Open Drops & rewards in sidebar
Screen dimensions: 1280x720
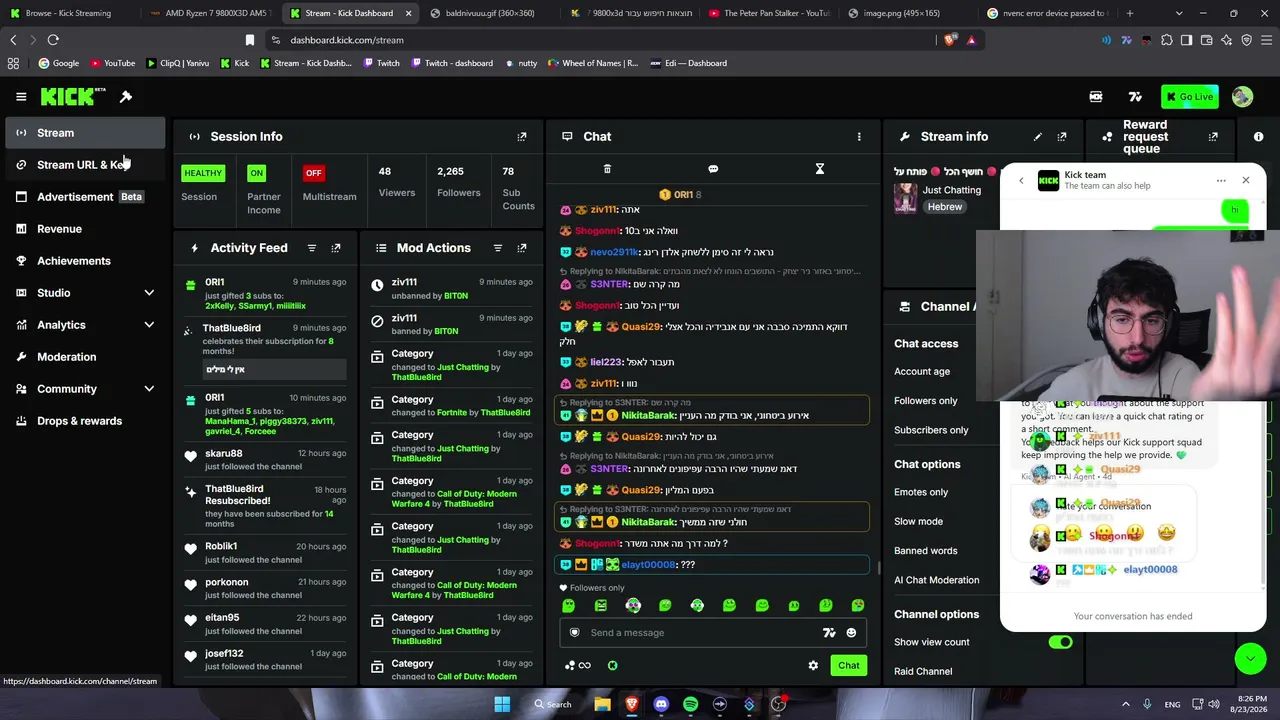(85, 421)
